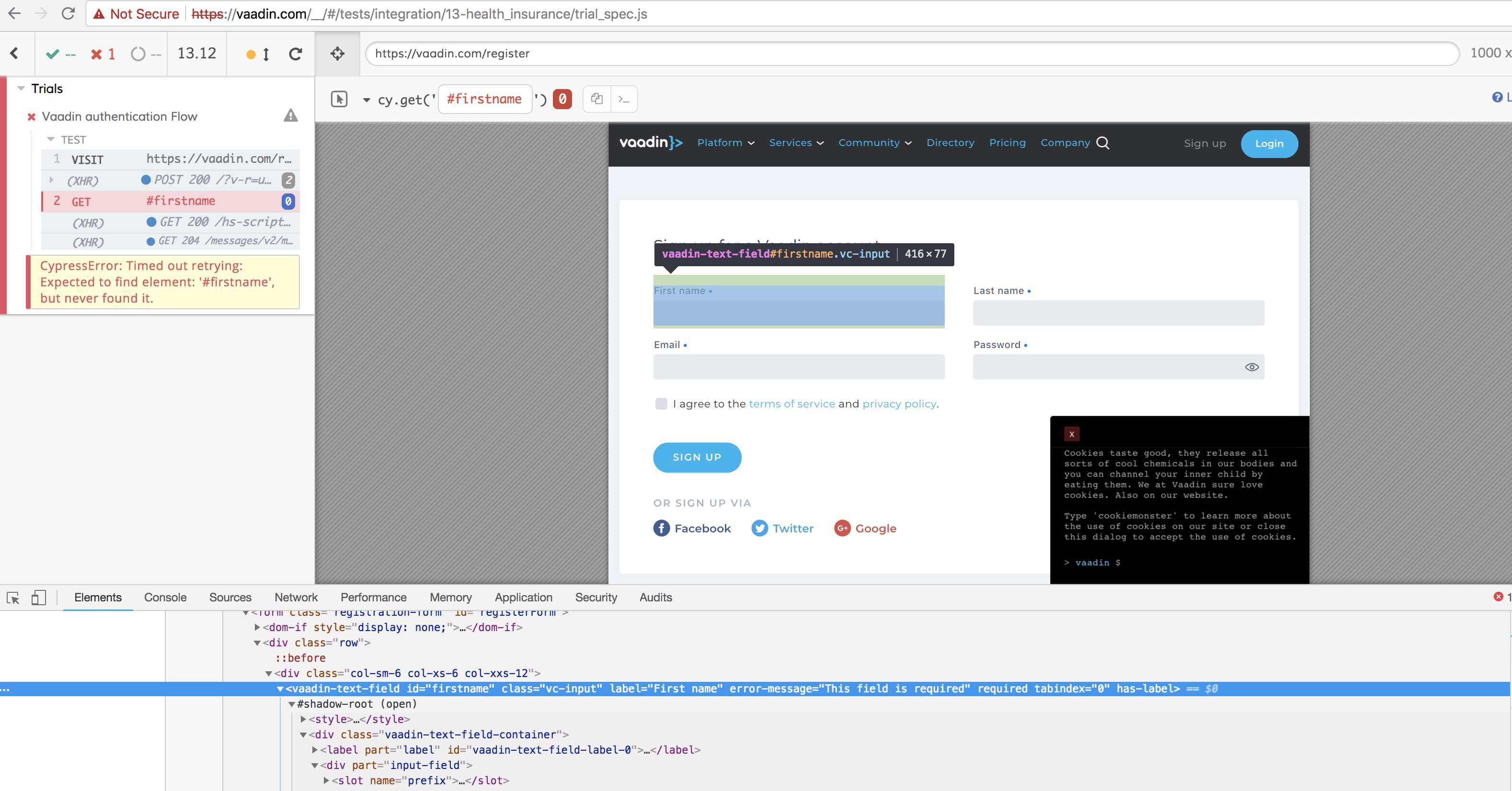Screen dimensions: 1512x791
Task: Open the privacy policy link
Action: [899, 404]
